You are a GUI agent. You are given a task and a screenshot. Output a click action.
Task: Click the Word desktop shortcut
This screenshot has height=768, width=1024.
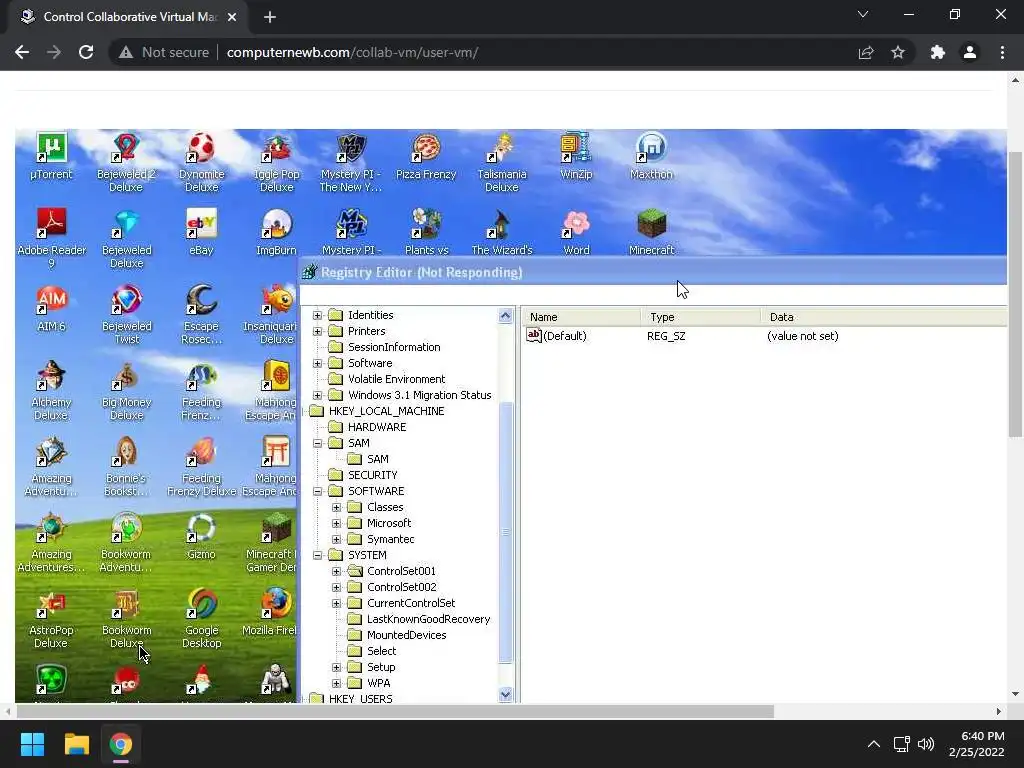coord(576,231)
